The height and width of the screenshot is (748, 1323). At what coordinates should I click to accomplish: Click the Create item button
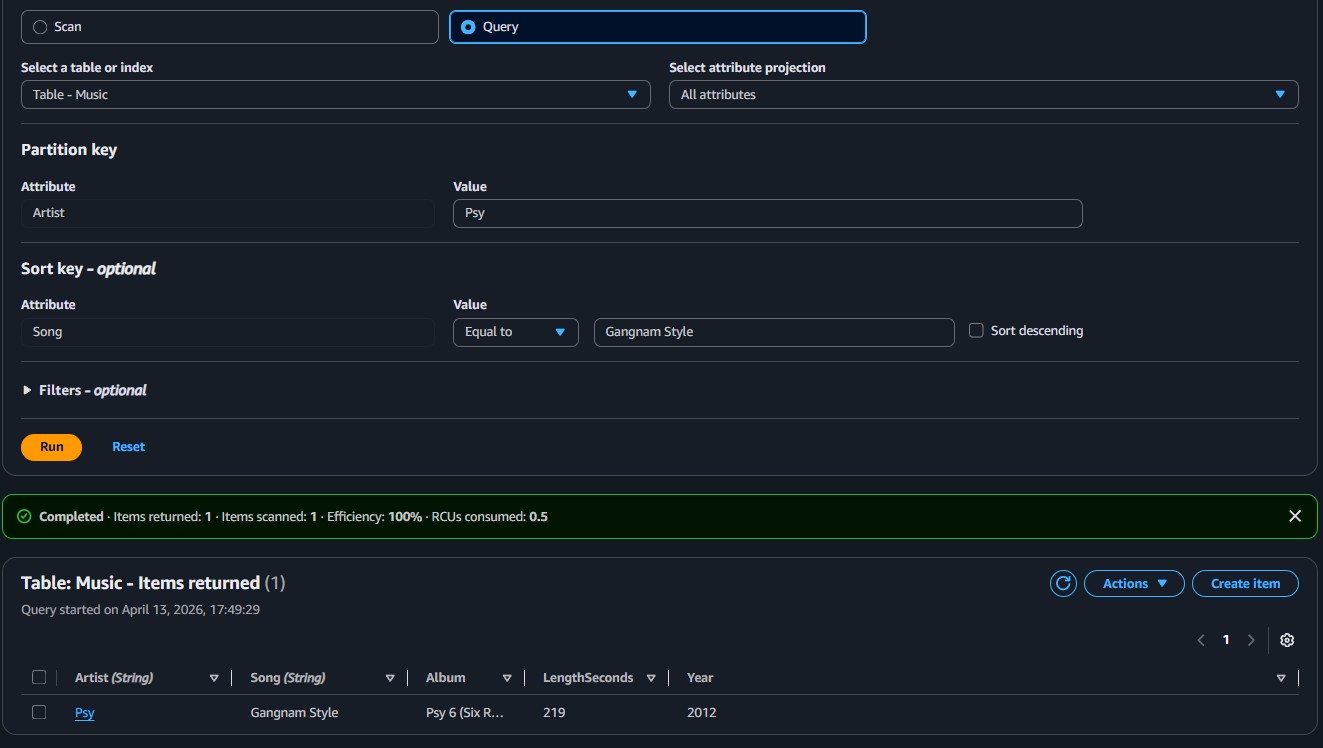[x=1245, y=583]
